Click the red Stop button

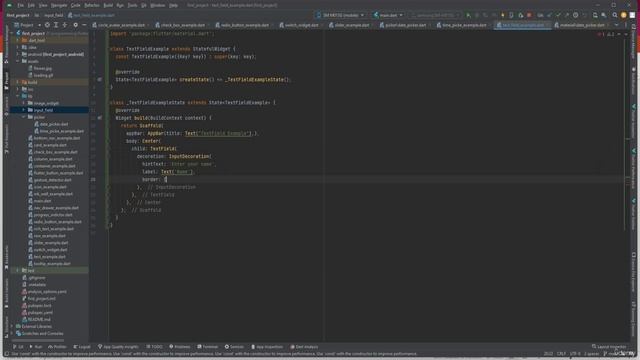529,15
